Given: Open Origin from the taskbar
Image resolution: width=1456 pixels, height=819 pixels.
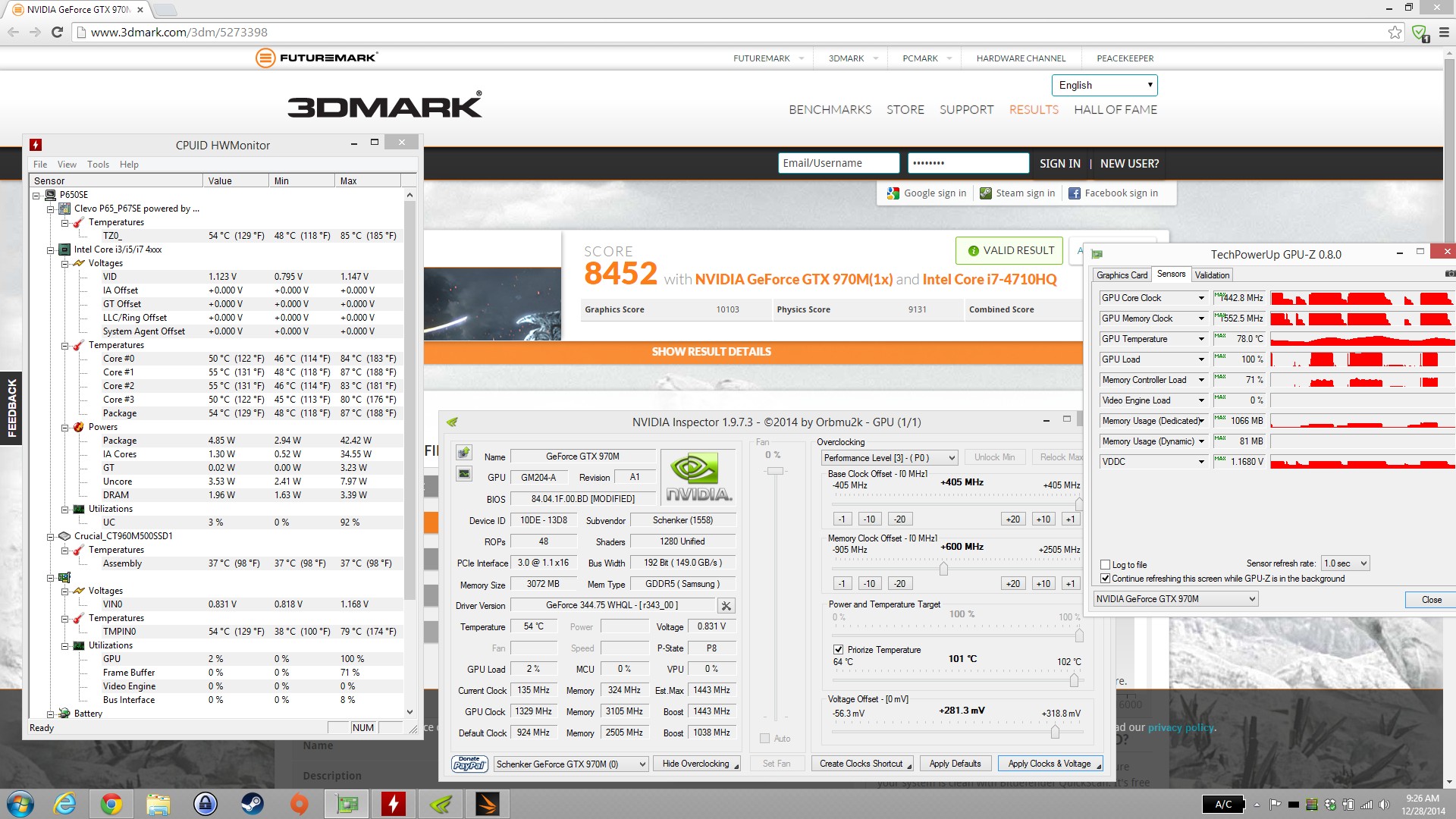Looking at the screenshot, I should point(300,804).
